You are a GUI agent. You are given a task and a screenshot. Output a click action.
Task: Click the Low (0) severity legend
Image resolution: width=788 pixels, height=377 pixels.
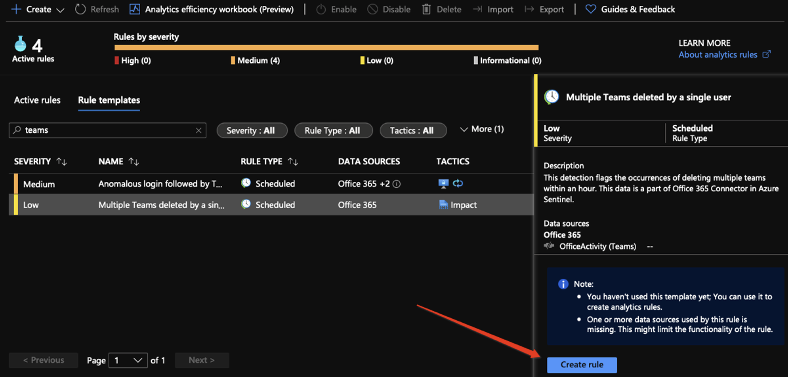pyautogui.click(x=377, y=60)
